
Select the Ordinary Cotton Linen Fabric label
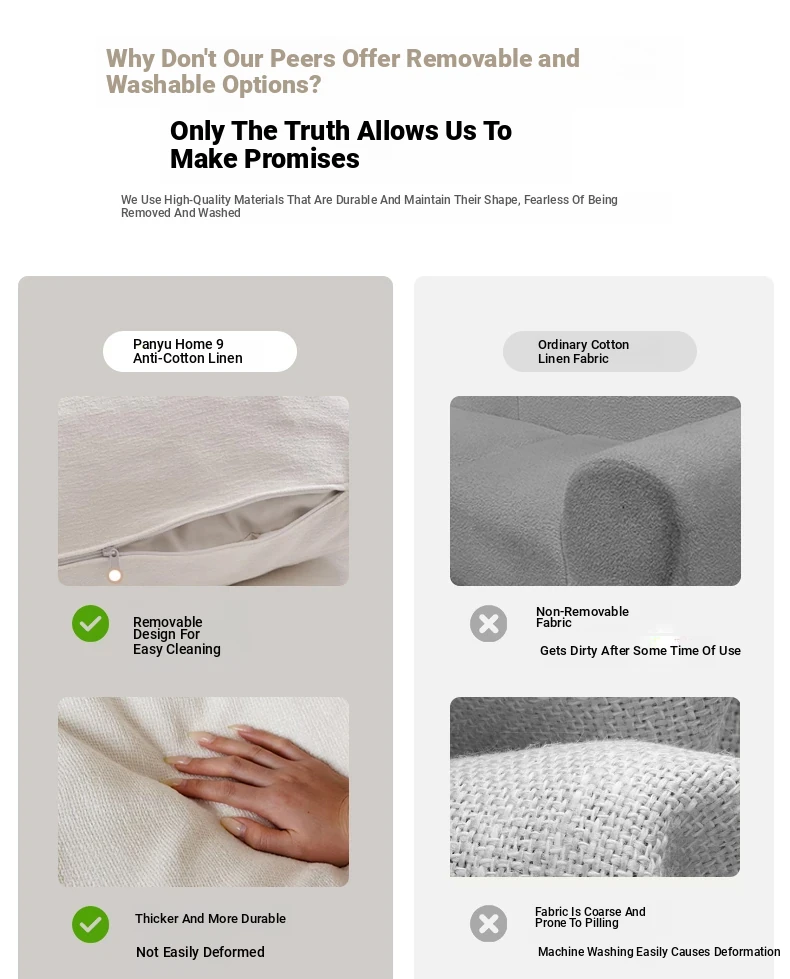[x=600, y=352]
